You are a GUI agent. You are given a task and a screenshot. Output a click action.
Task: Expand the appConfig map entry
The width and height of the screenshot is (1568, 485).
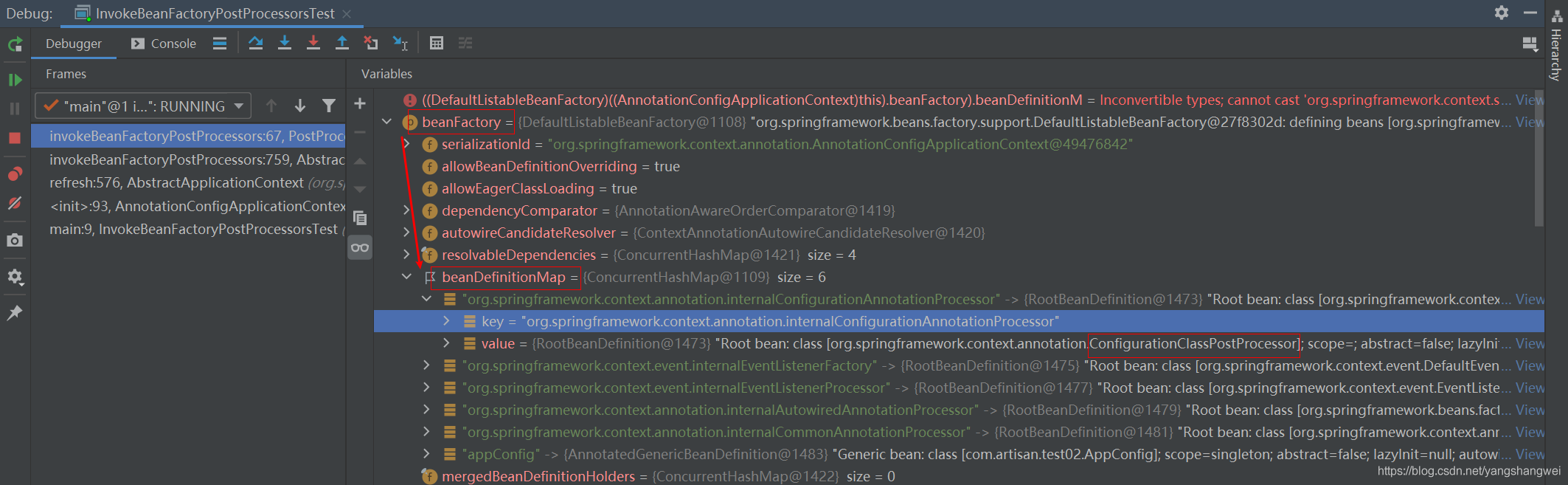[426, 454]
